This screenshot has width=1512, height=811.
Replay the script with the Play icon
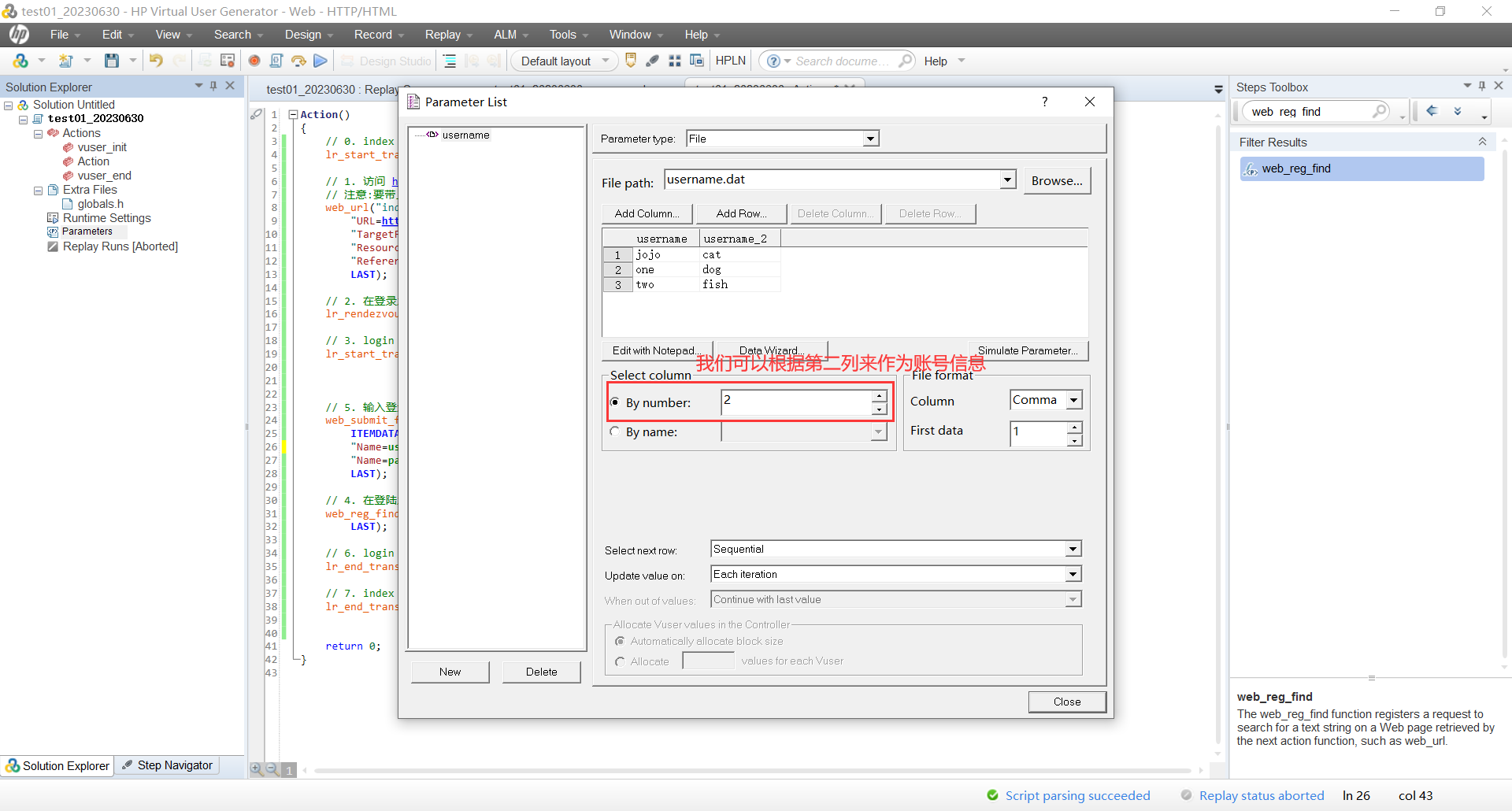pos(320,61)
